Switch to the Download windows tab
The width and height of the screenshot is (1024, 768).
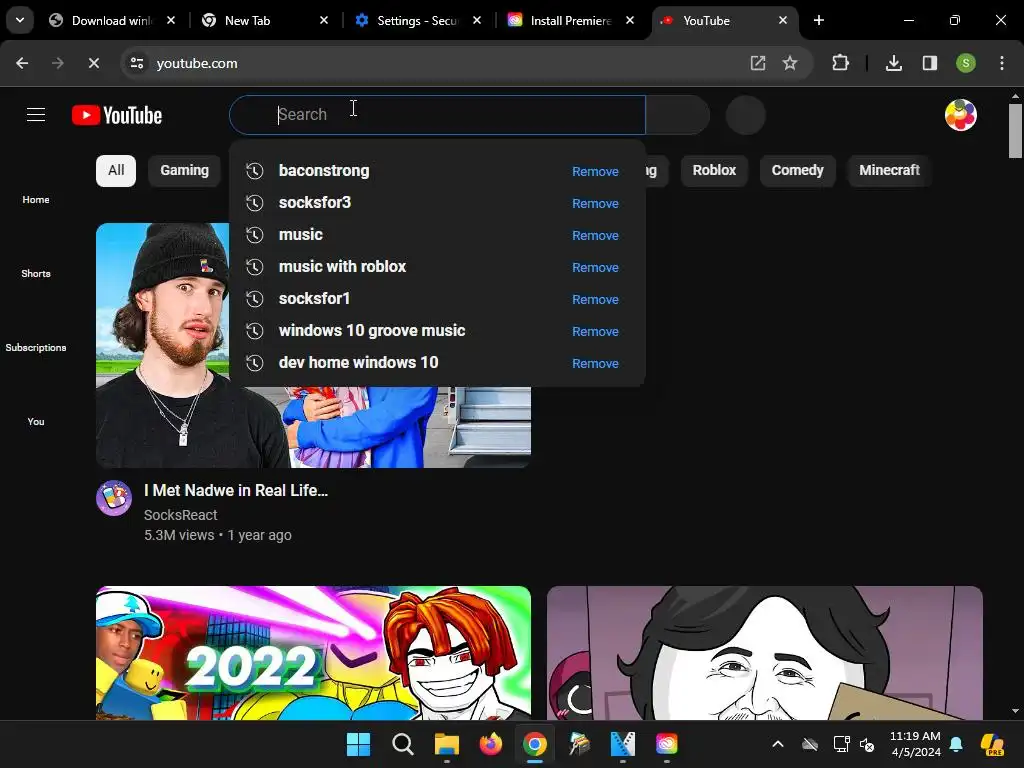111,20
